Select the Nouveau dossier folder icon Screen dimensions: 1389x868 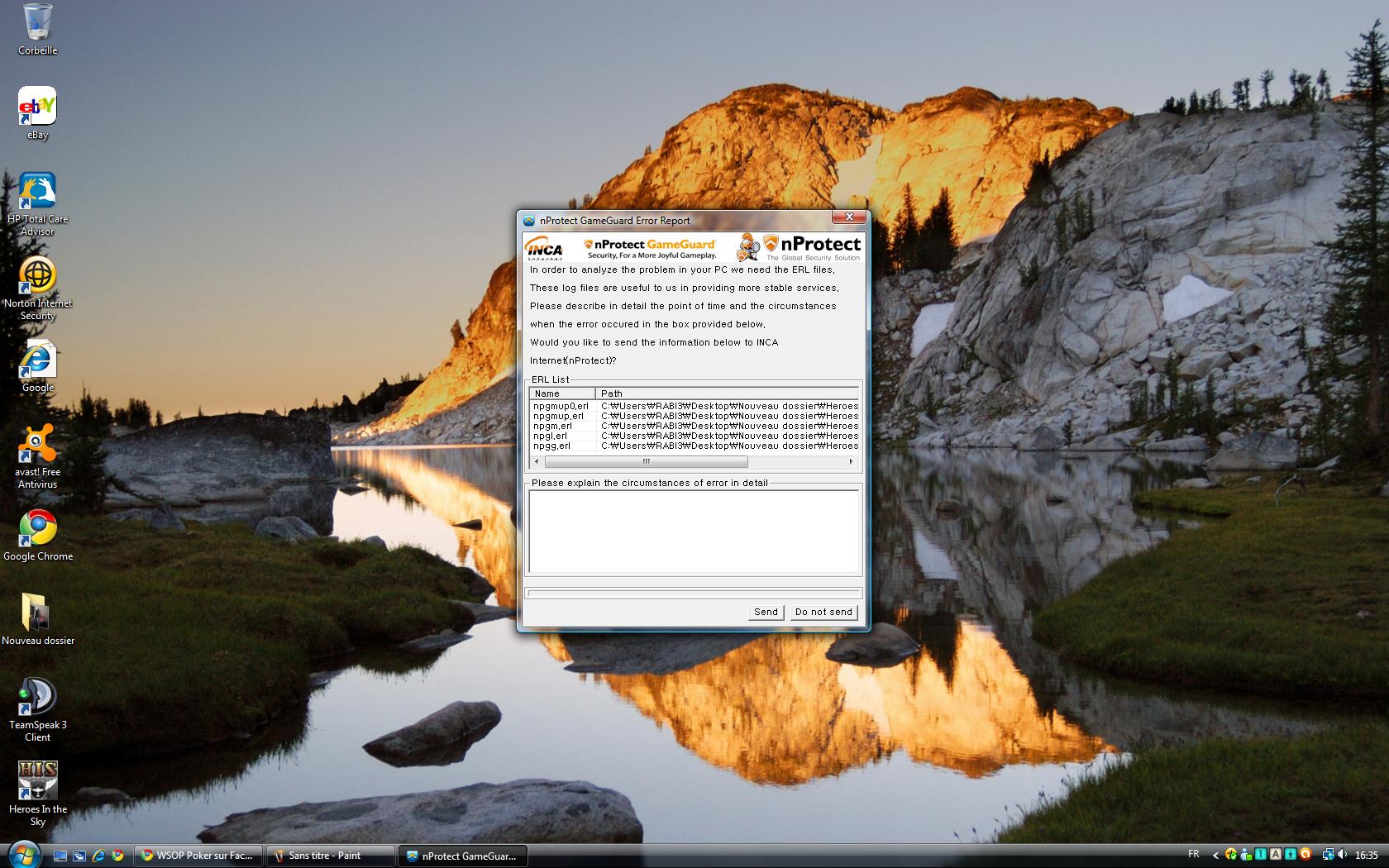[37, 620]
